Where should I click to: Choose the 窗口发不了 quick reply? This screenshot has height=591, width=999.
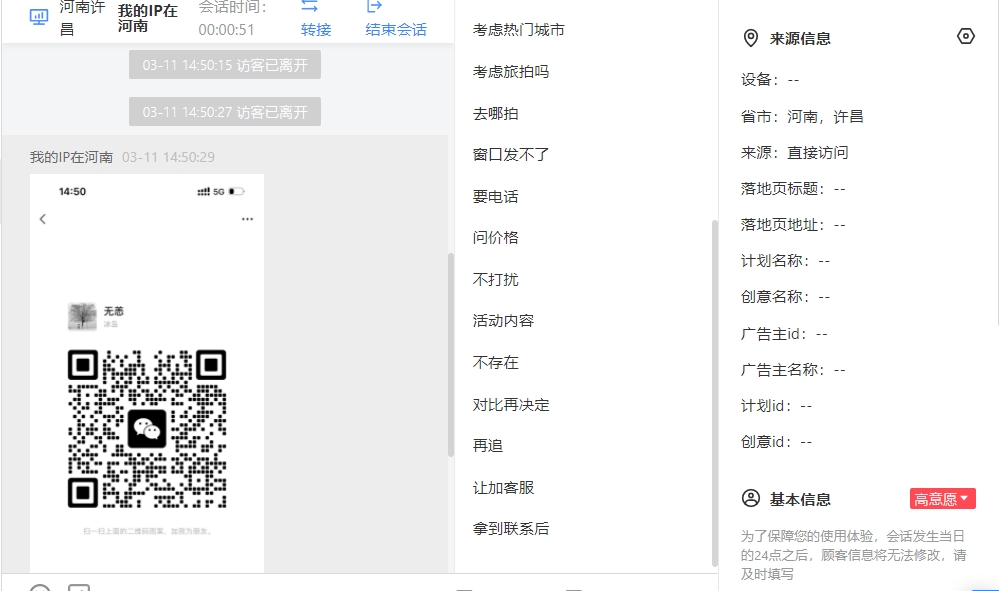(511, 155)
